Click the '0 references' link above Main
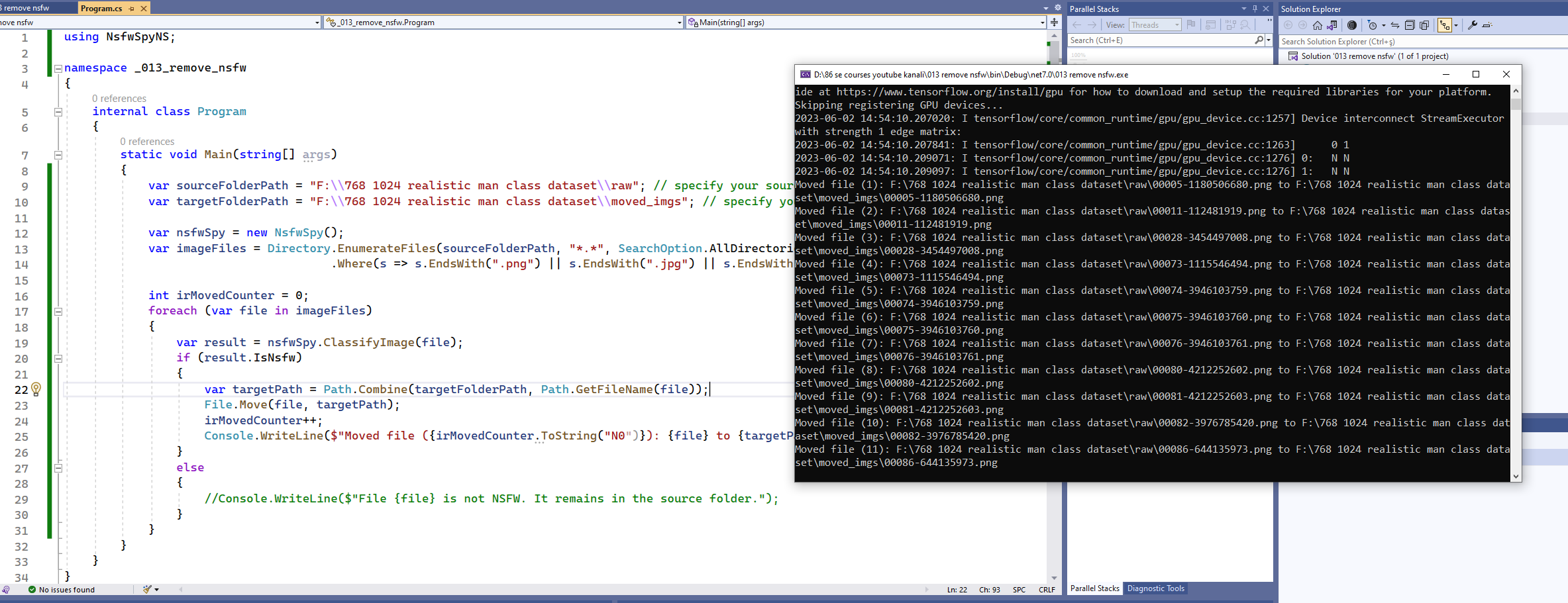 [x=147, y=142]
